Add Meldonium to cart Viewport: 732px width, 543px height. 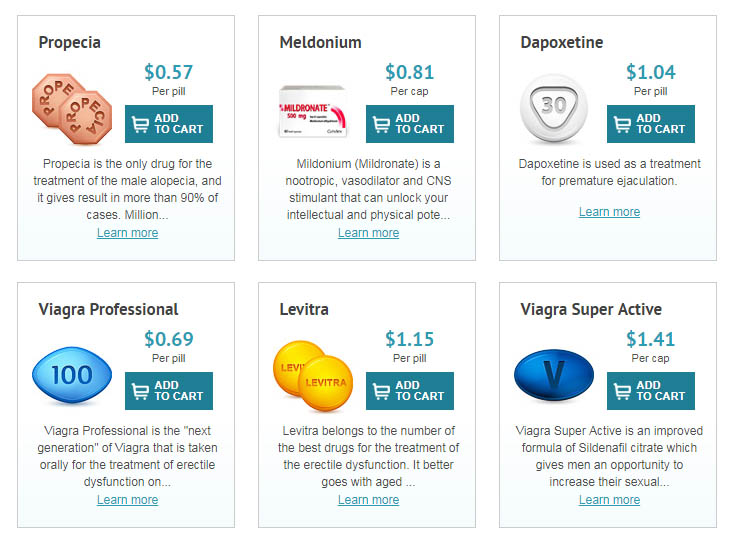410,124
